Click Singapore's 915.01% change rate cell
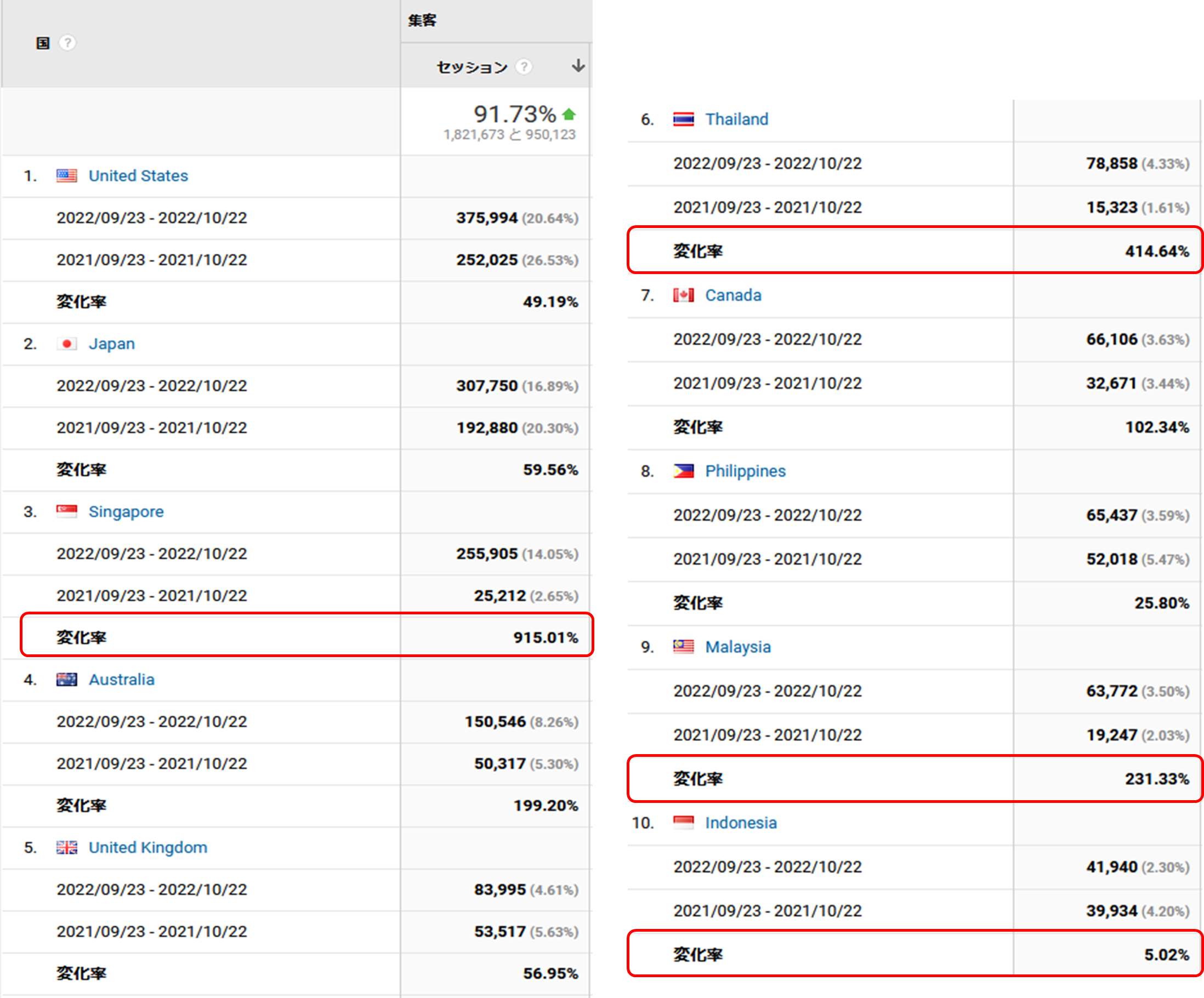This screenshot has width=1204, height=998. [x=545, y=637]
